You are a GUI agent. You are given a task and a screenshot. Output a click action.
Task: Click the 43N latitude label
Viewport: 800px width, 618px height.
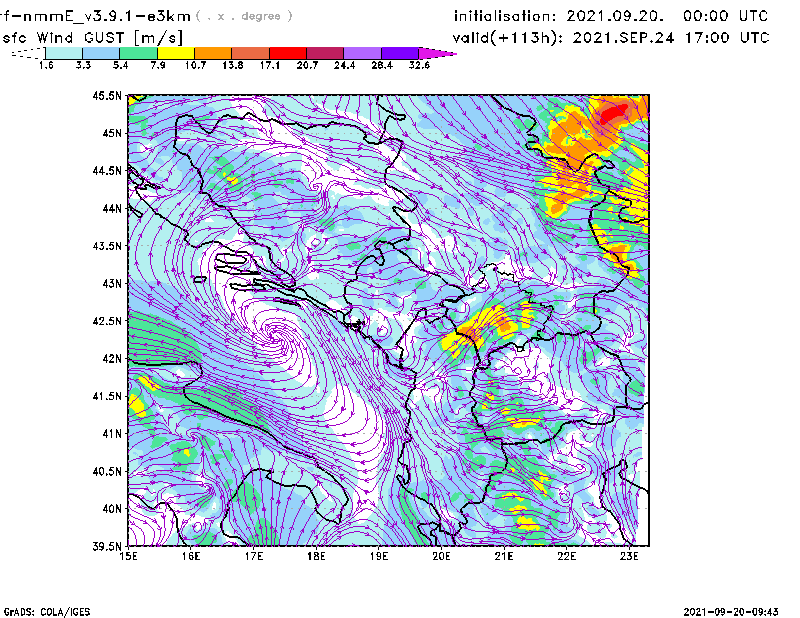click(x=112, y=283)
